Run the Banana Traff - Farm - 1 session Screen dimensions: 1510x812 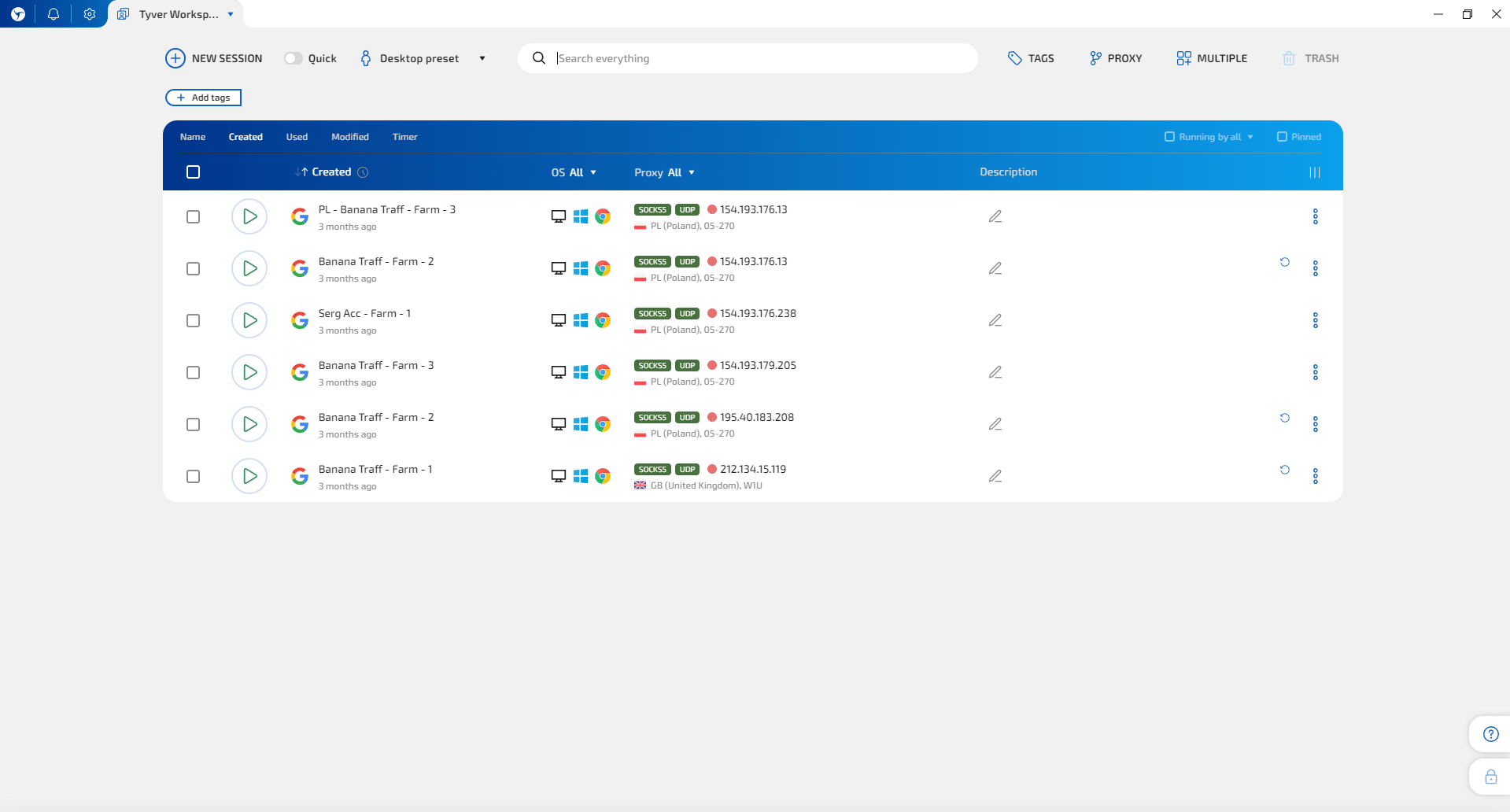click(x=249, y=476)
